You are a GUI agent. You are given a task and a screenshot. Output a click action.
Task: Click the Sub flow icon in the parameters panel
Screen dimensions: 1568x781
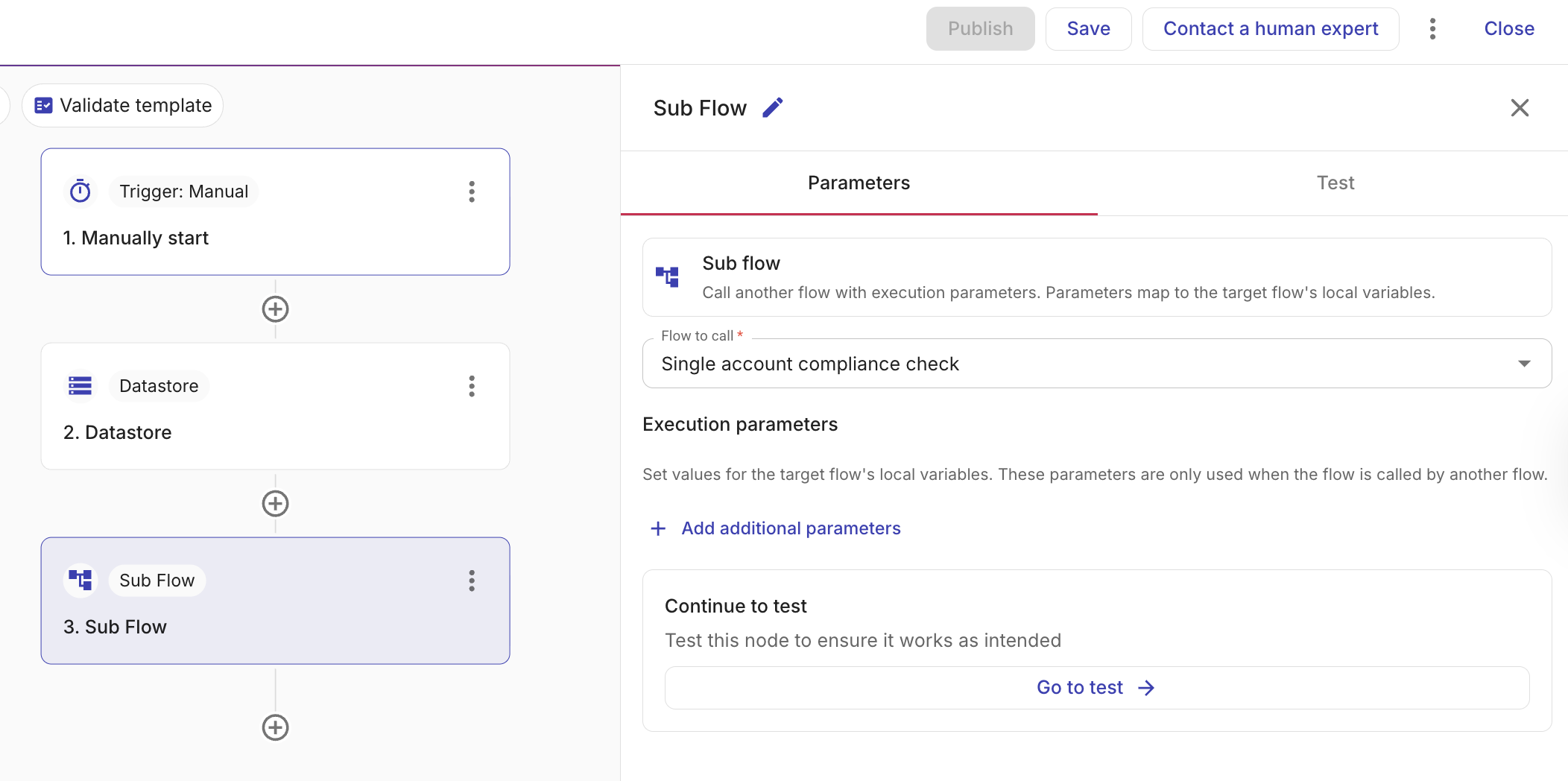667,276
